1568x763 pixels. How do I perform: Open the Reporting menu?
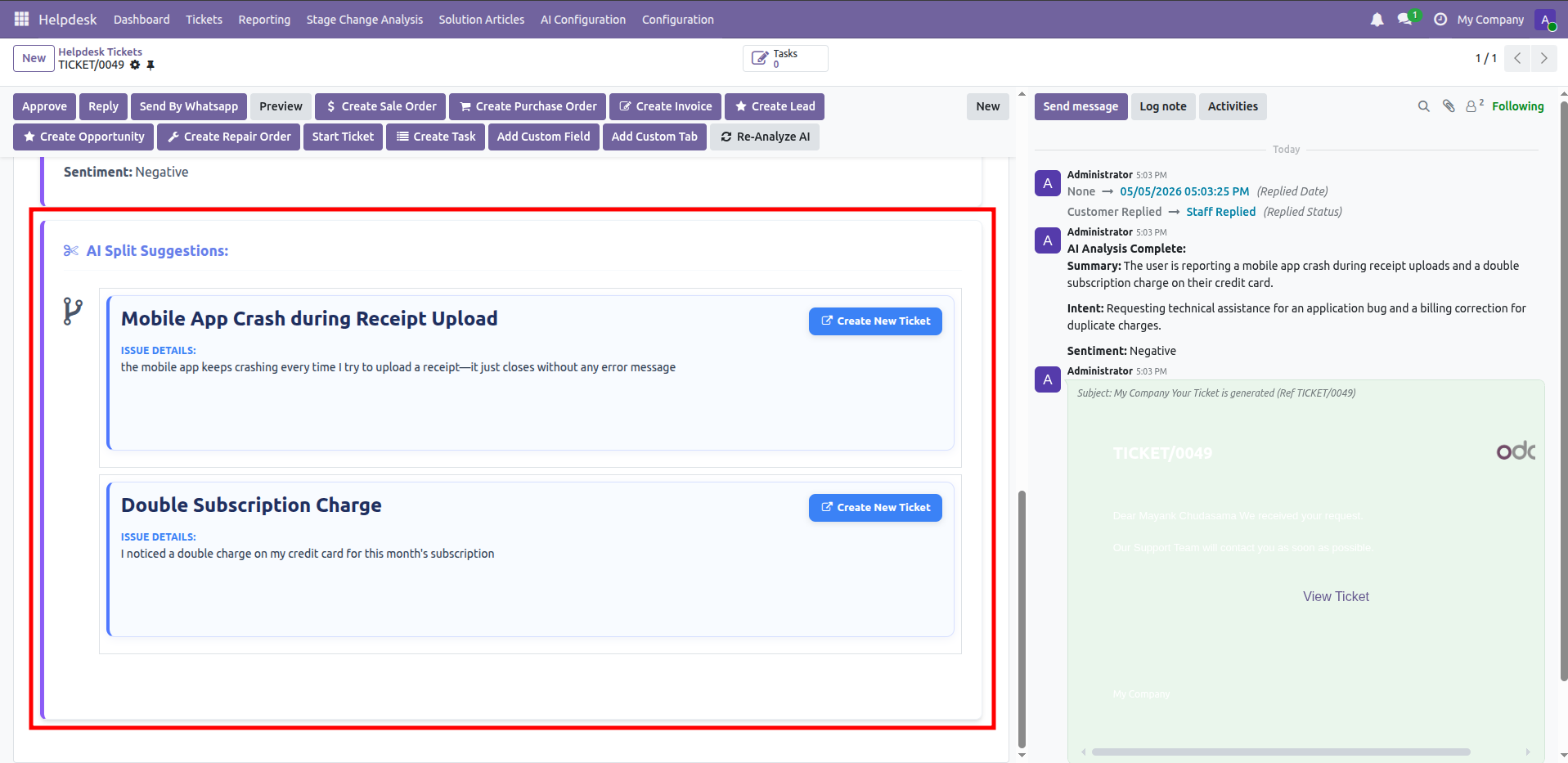pyautogui.click(x=264, y=20)
